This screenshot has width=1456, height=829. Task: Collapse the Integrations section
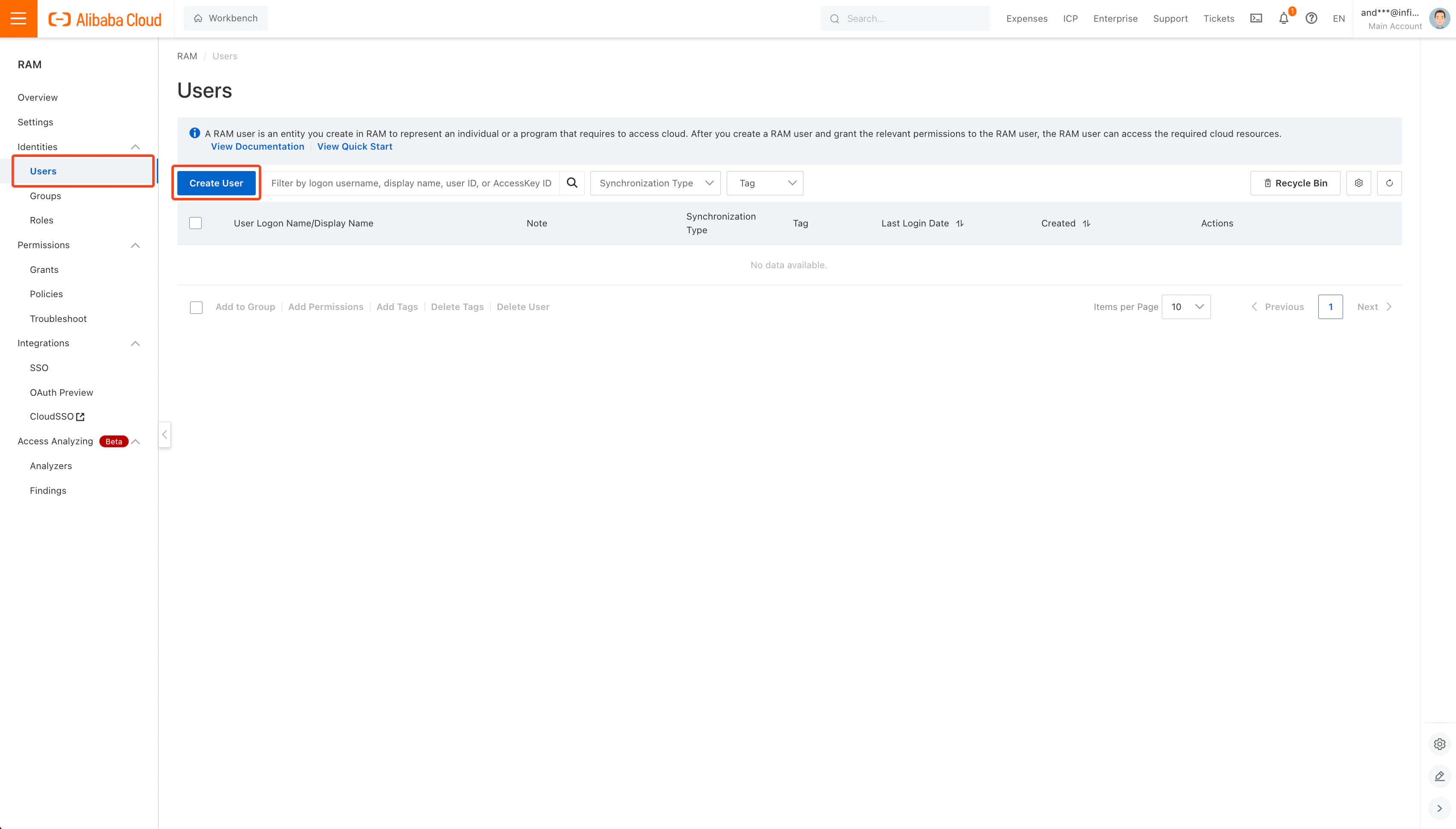[136, 343]
